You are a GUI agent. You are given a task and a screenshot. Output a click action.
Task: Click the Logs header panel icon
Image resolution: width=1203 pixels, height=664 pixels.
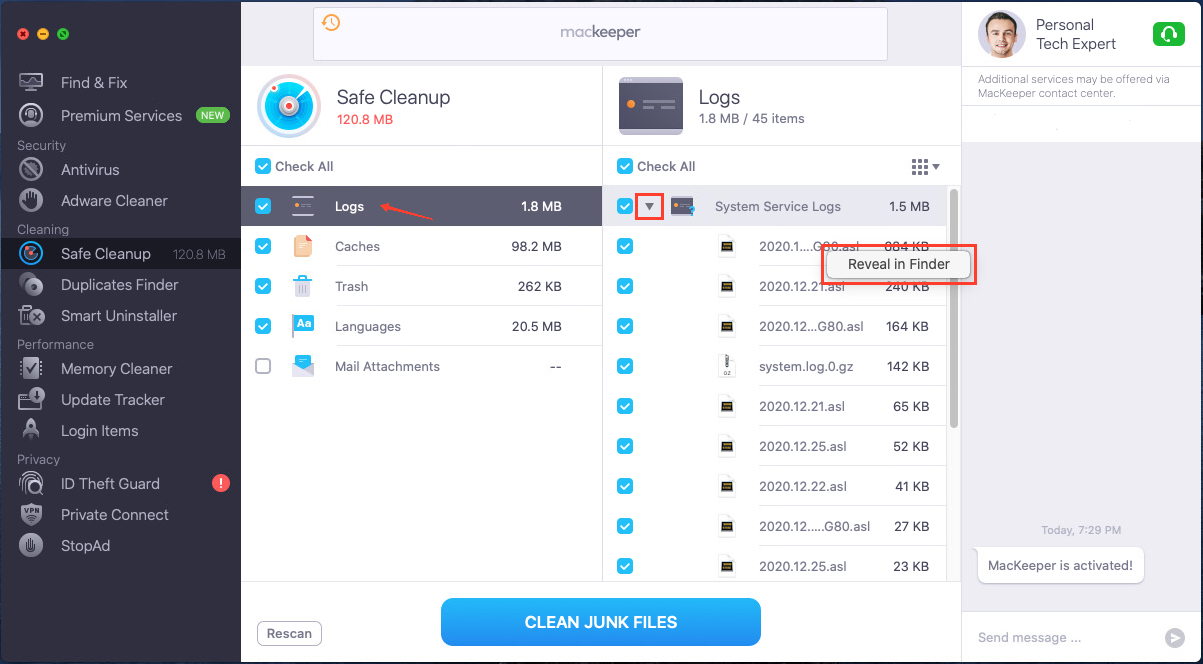(651, 105)
